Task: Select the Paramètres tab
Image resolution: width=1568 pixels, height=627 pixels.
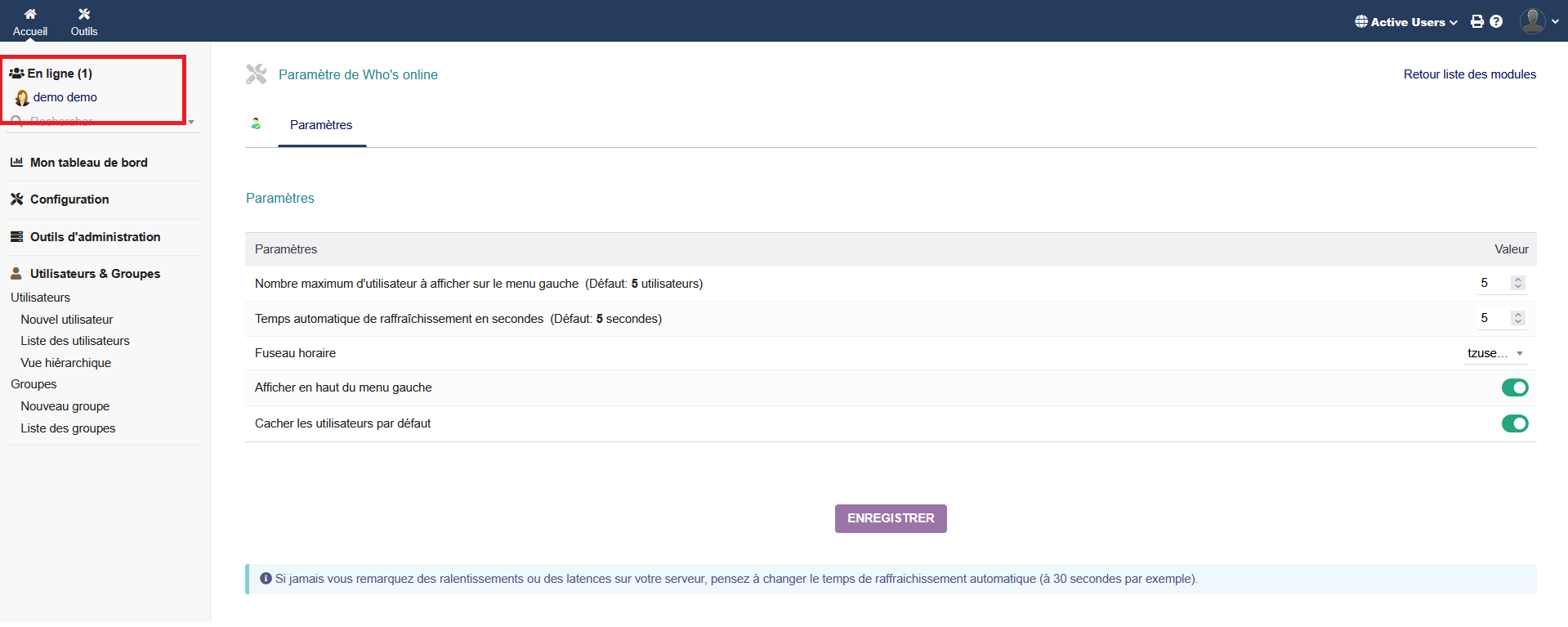Action: (321, 125)
